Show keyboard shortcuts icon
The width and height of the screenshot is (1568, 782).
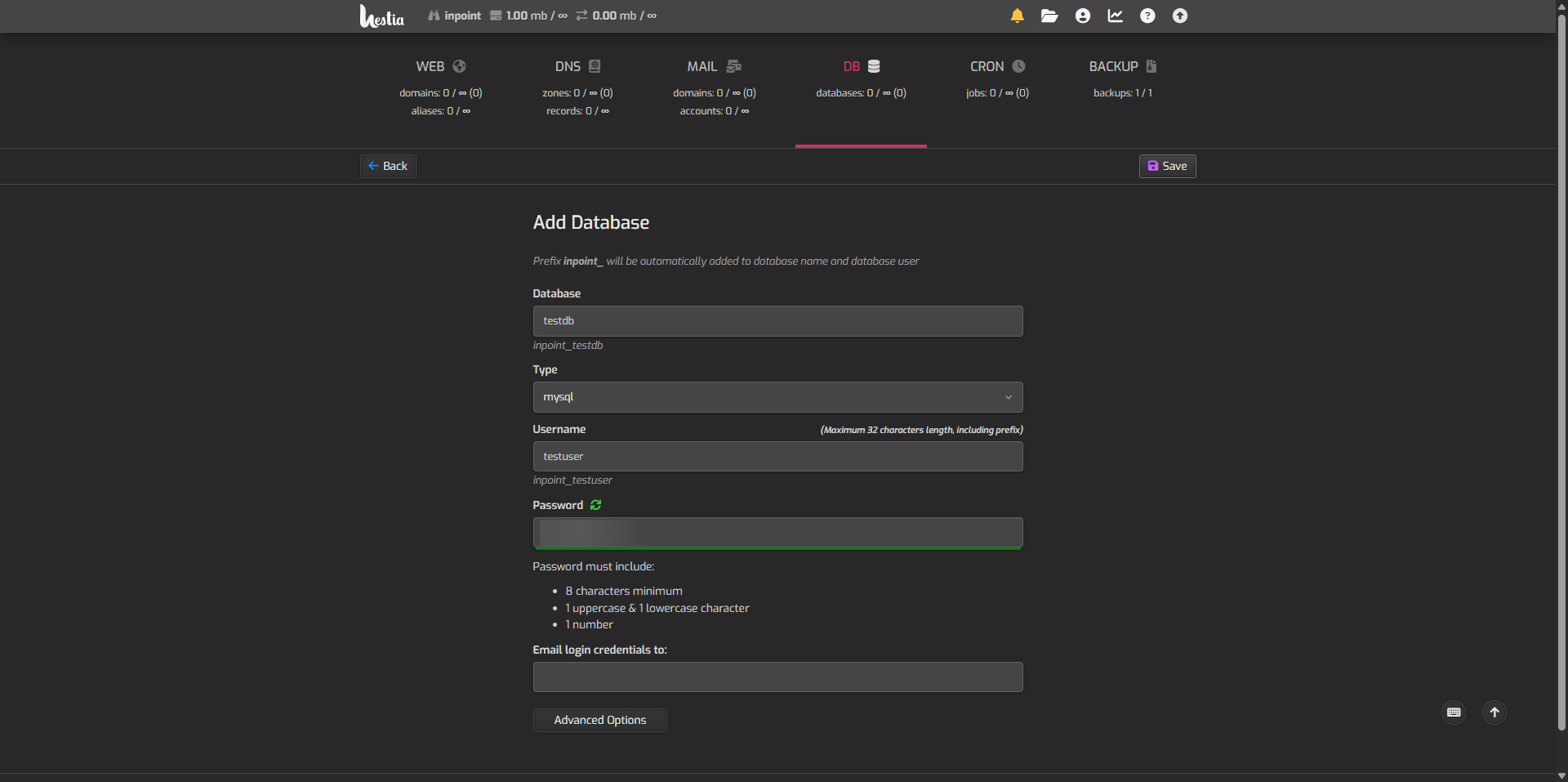pos(1454,713)
